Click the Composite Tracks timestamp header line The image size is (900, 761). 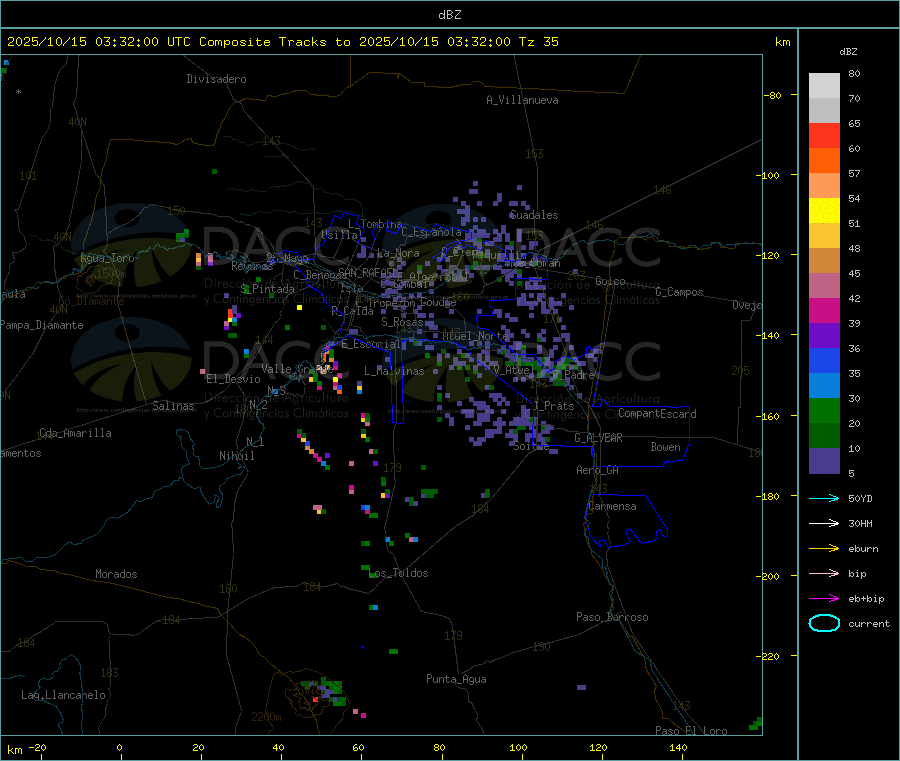282,42
